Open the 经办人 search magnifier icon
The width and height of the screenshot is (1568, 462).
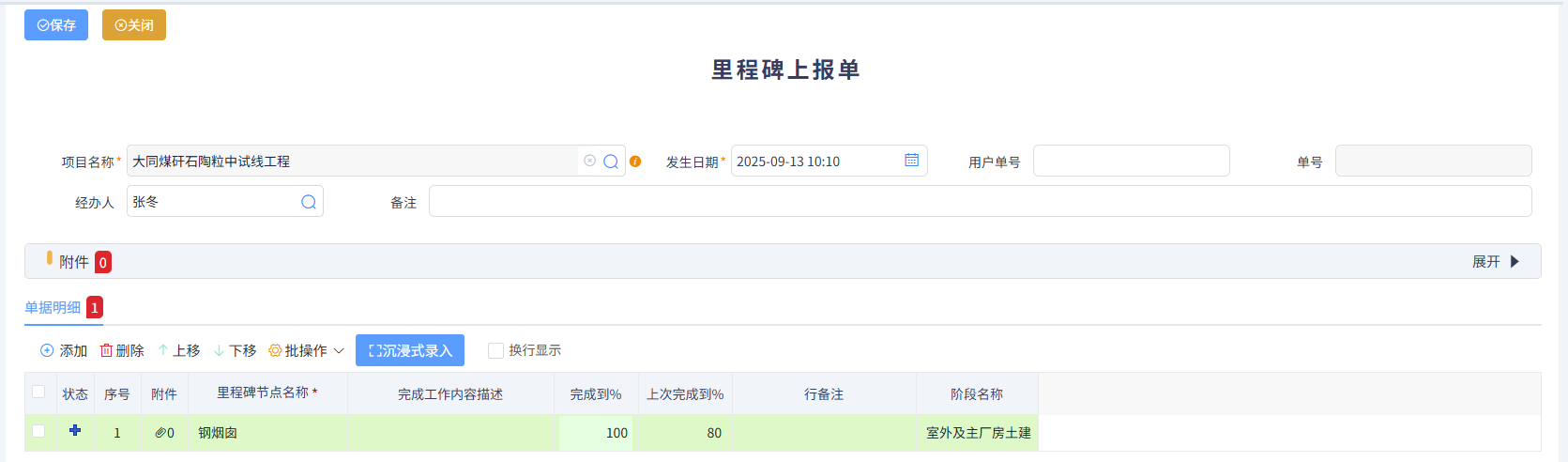click(309, 202)
